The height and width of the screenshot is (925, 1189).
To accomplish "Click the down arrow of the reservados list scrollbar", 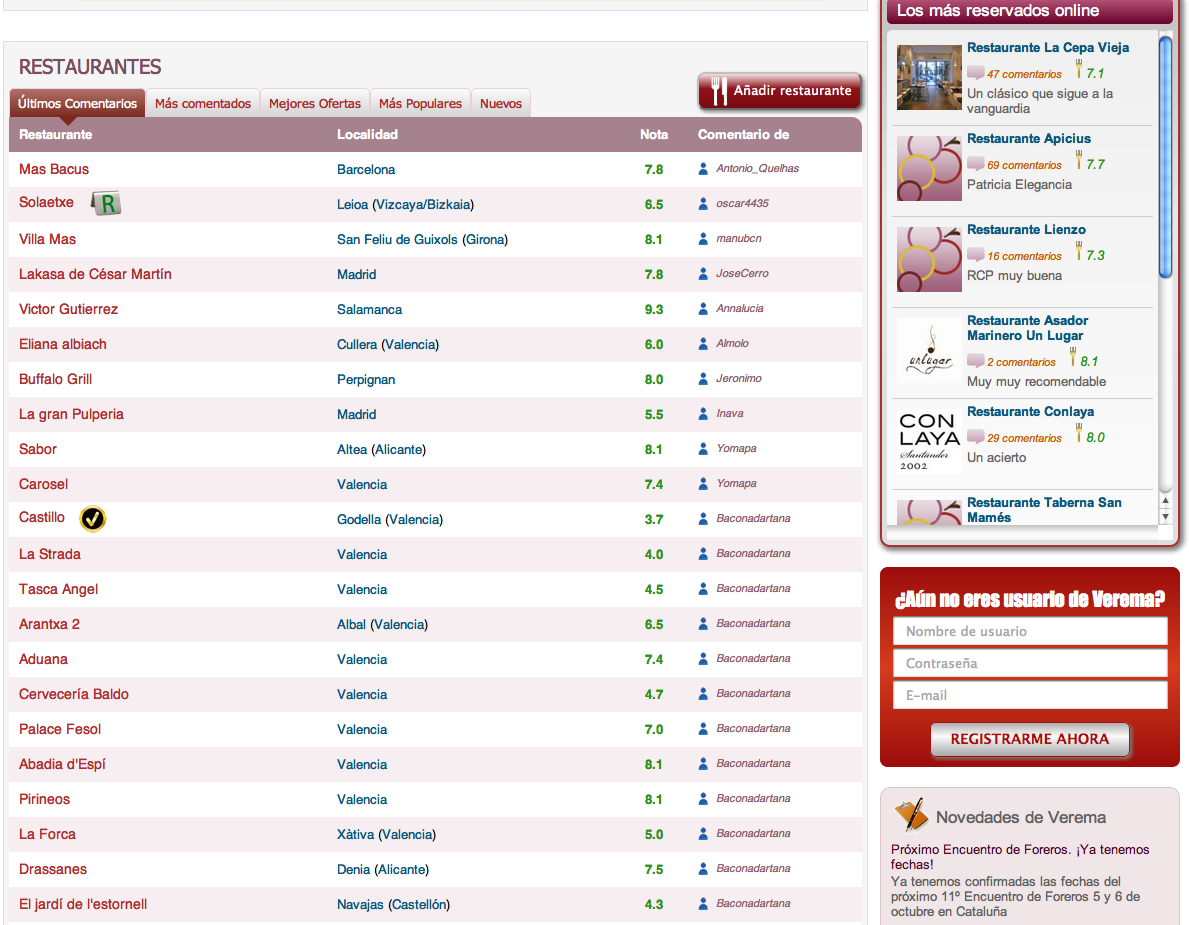I will (1165, 516).
